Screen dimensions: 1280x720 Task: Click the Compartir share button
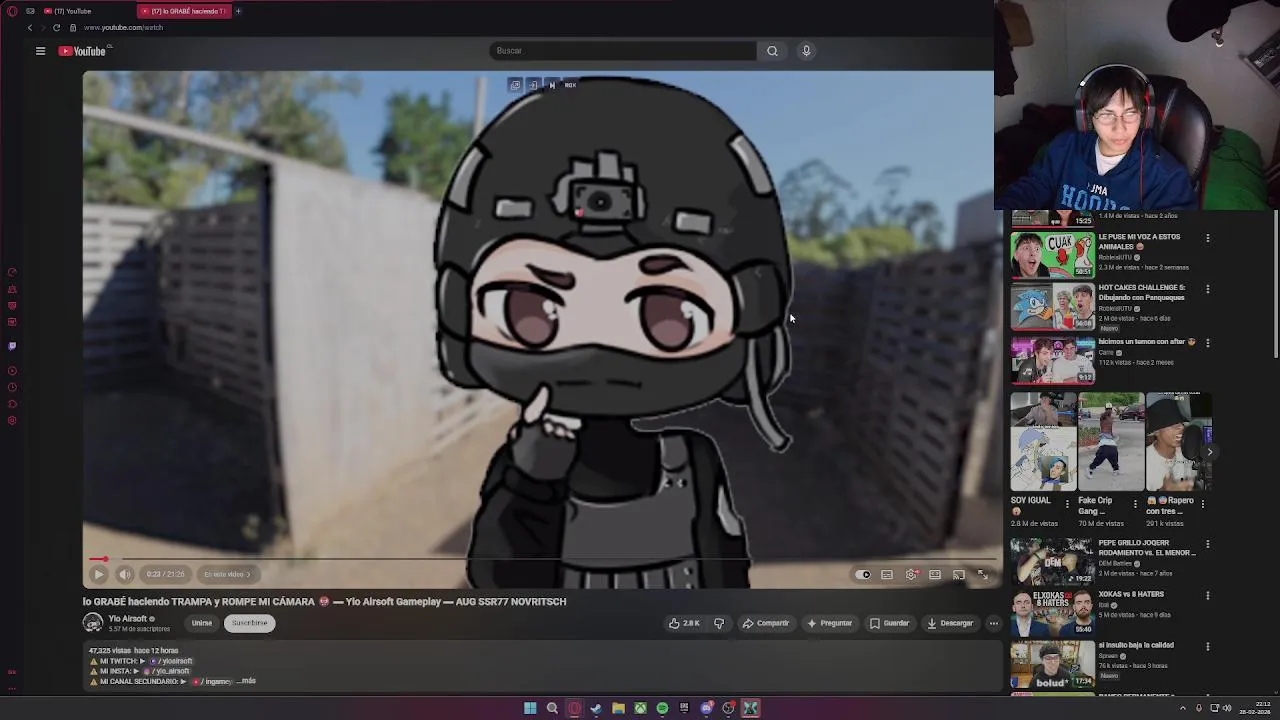766,623
